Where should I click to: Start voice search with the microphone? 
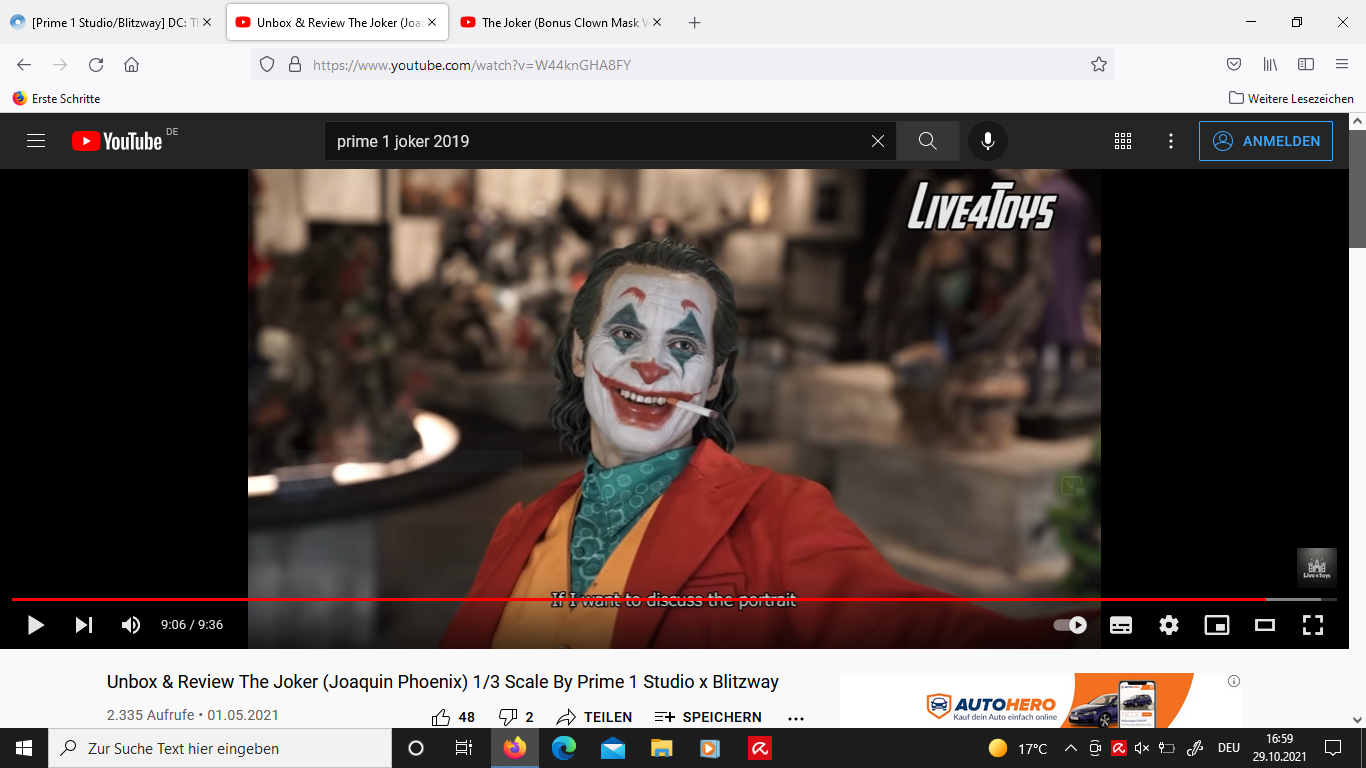988,141
